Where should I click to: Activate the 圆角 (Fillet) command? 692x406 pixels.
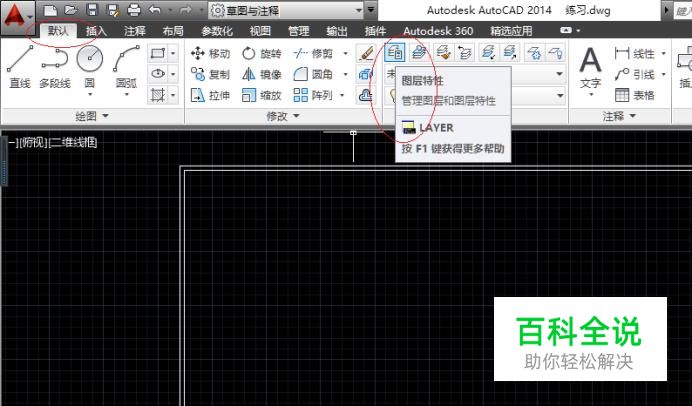(x=313, y=74)
